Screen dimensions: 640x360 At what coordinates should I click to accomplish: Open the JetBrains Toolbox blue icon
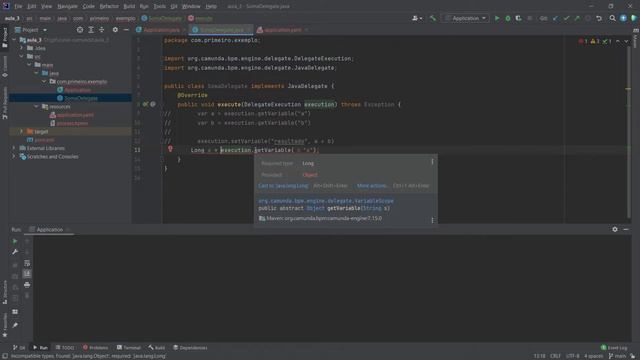click(x=623, y=18)
